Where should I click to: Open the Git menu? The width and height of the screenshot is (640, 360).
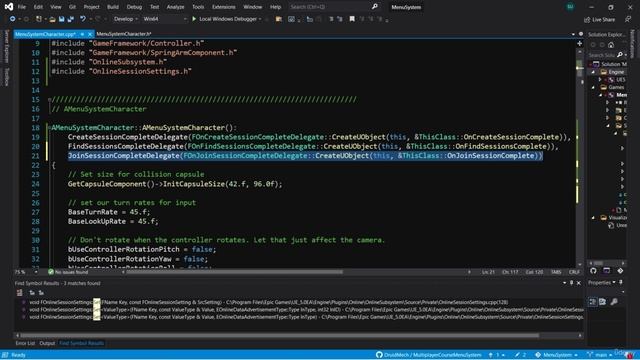(72, 7)
